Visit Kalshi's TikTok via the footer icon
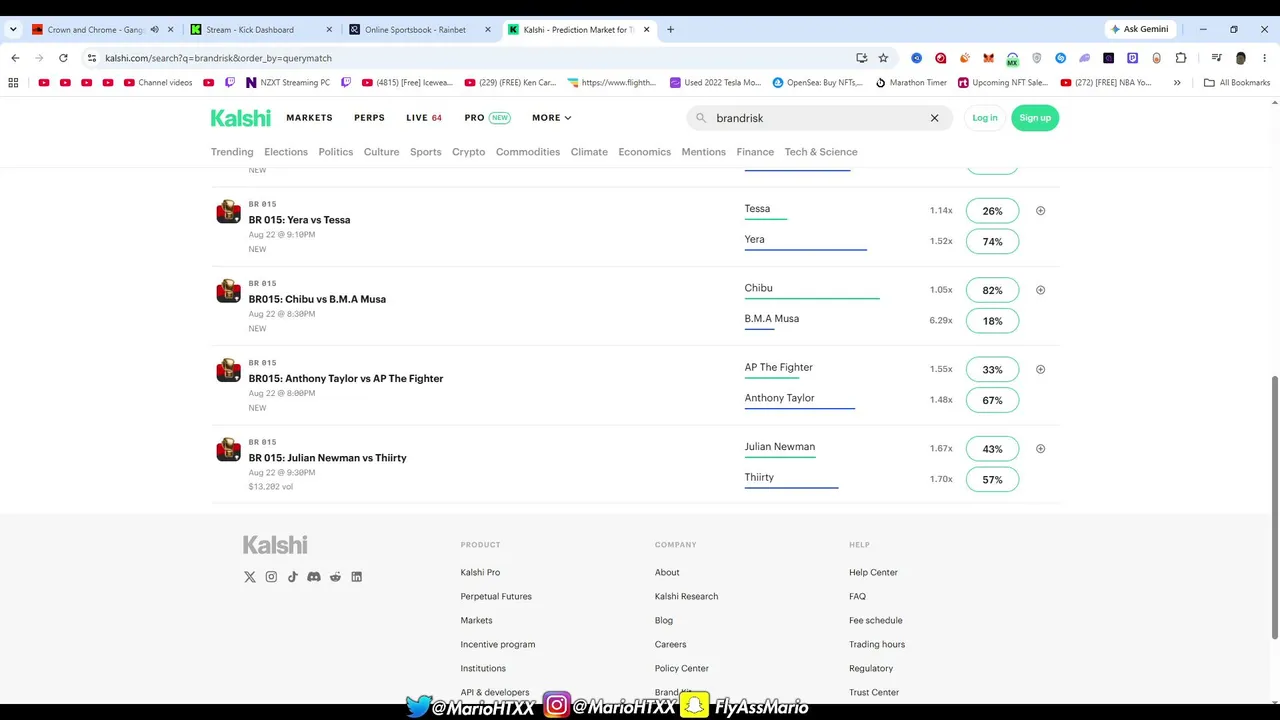Image resolution: width=1280 pixels, height=720 pixels. pos(293,577)
